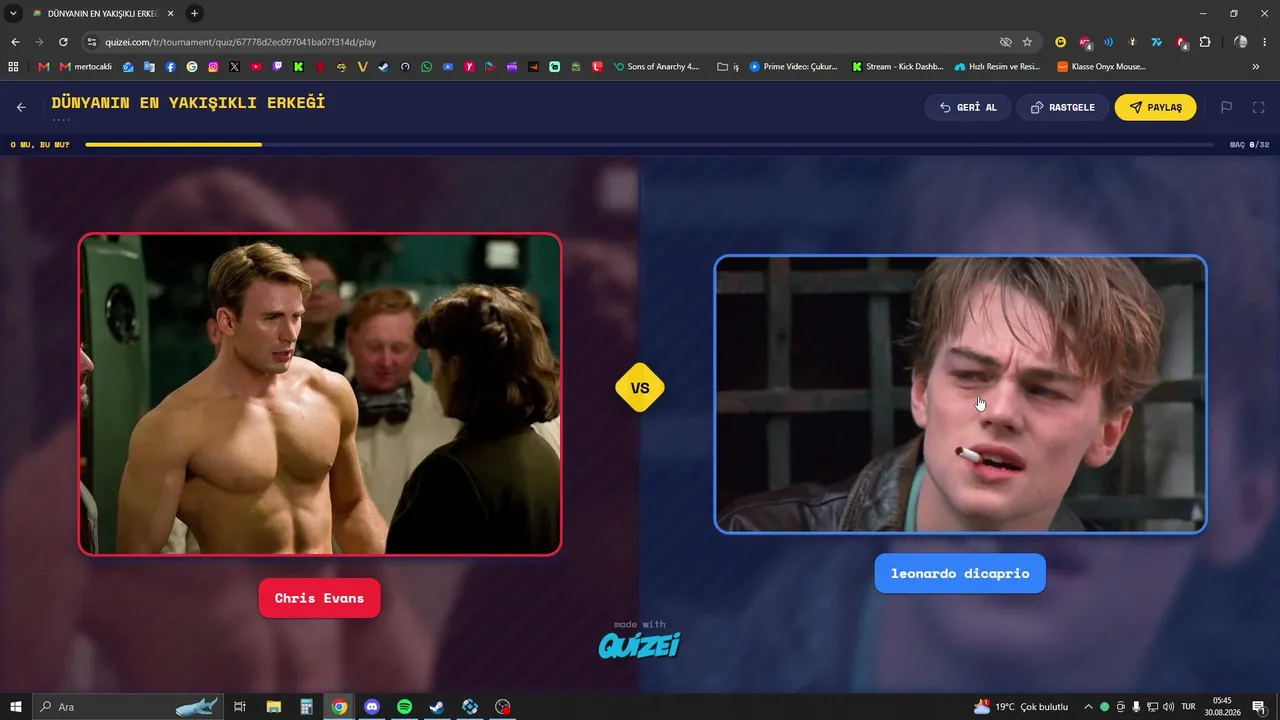Open the apps grid in bookmarks bar
Viewport: 1280px width, 720px height.
13,67
